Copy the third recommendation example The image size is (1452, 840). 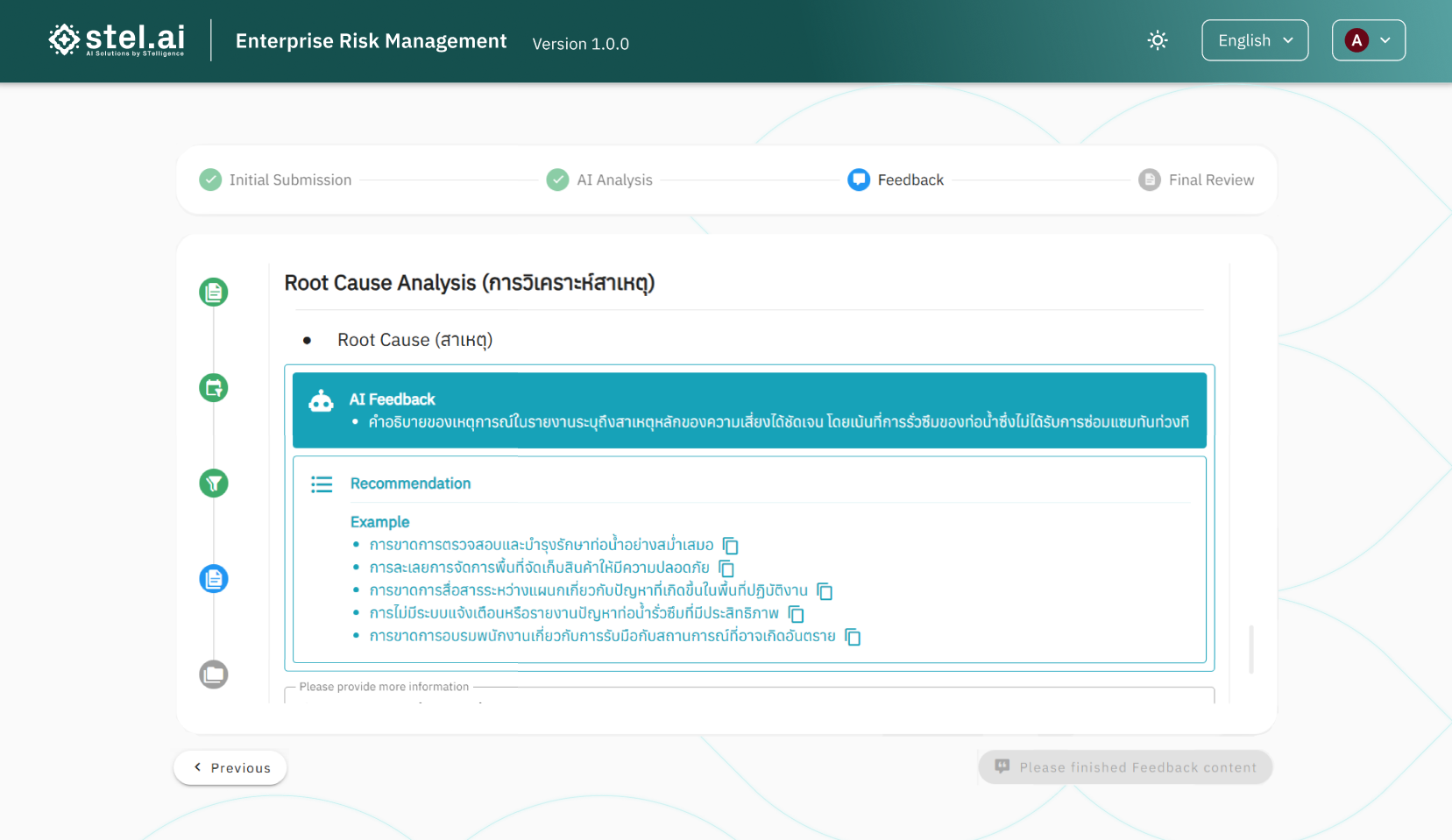(x=825, y=591)
